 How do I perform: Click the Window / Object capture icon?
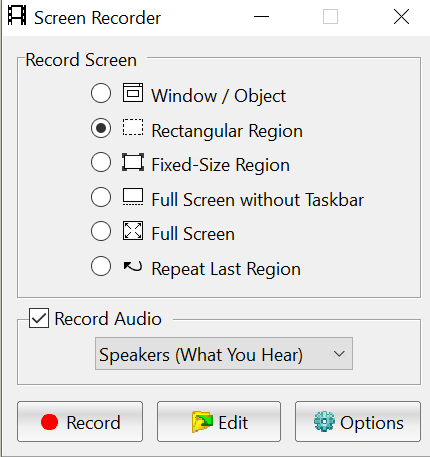pyautogui.click(x=133, y=93)
